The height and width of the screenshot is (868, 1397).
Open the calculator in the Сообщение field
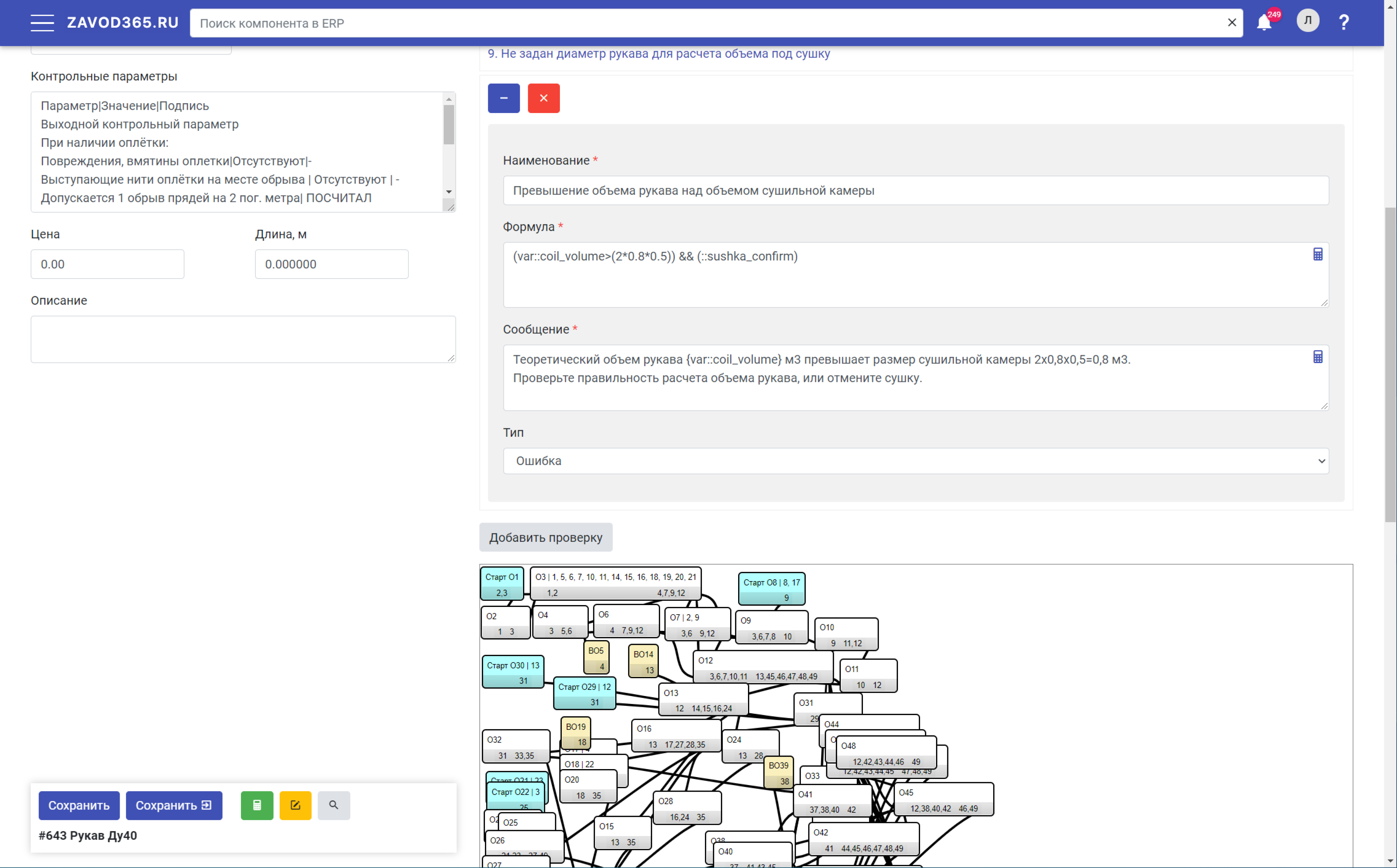click(1318, 357)
